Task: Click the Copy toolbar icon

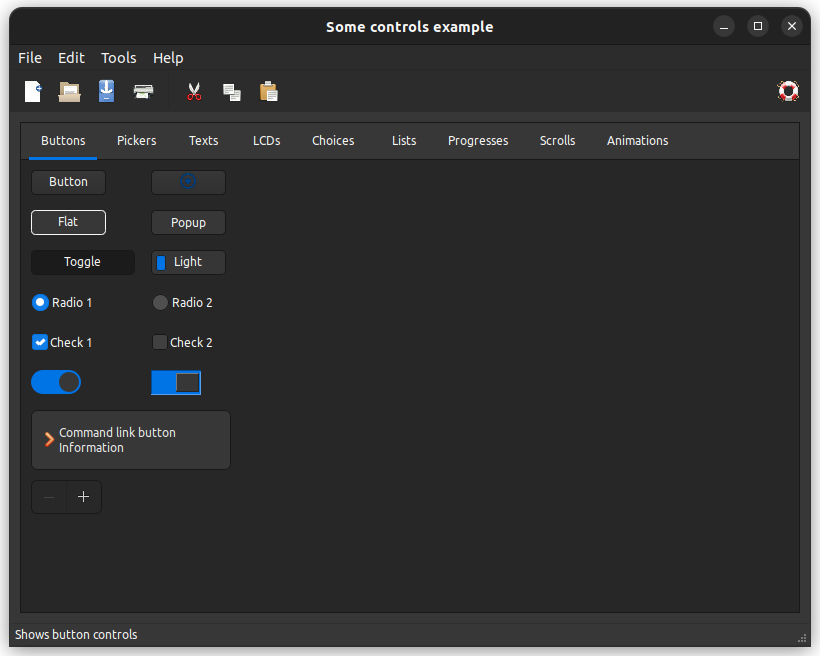Action: point(231,92)
